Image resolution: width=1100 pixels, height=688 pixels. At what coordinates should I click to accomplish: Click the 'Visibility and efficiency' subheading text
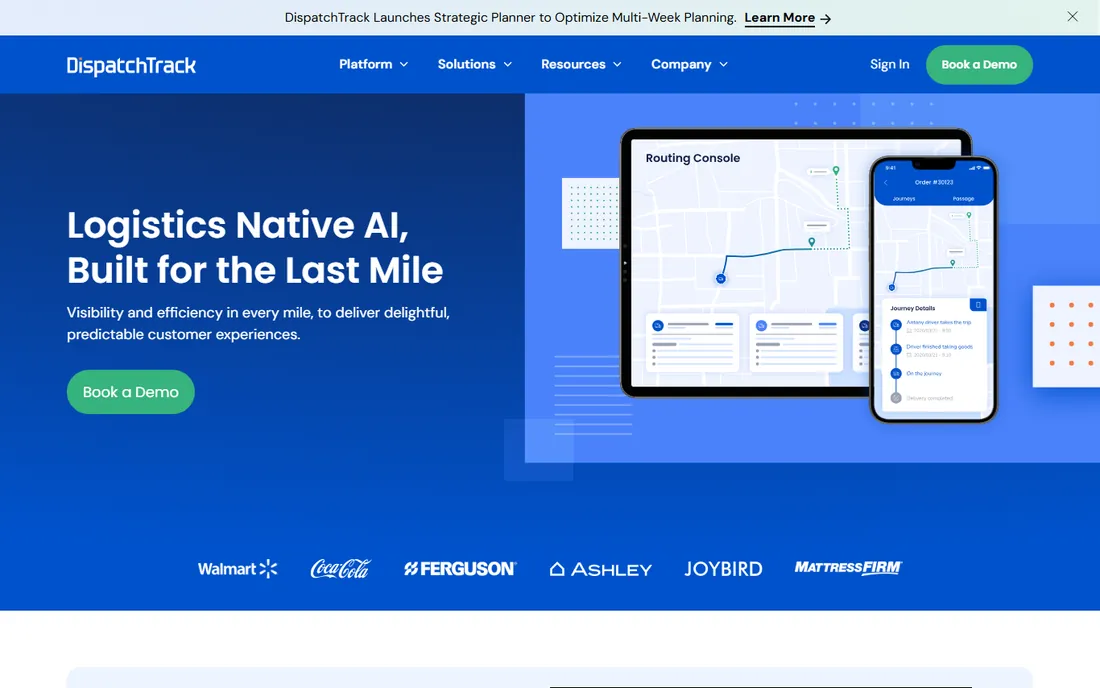click(x=258, y=323)
